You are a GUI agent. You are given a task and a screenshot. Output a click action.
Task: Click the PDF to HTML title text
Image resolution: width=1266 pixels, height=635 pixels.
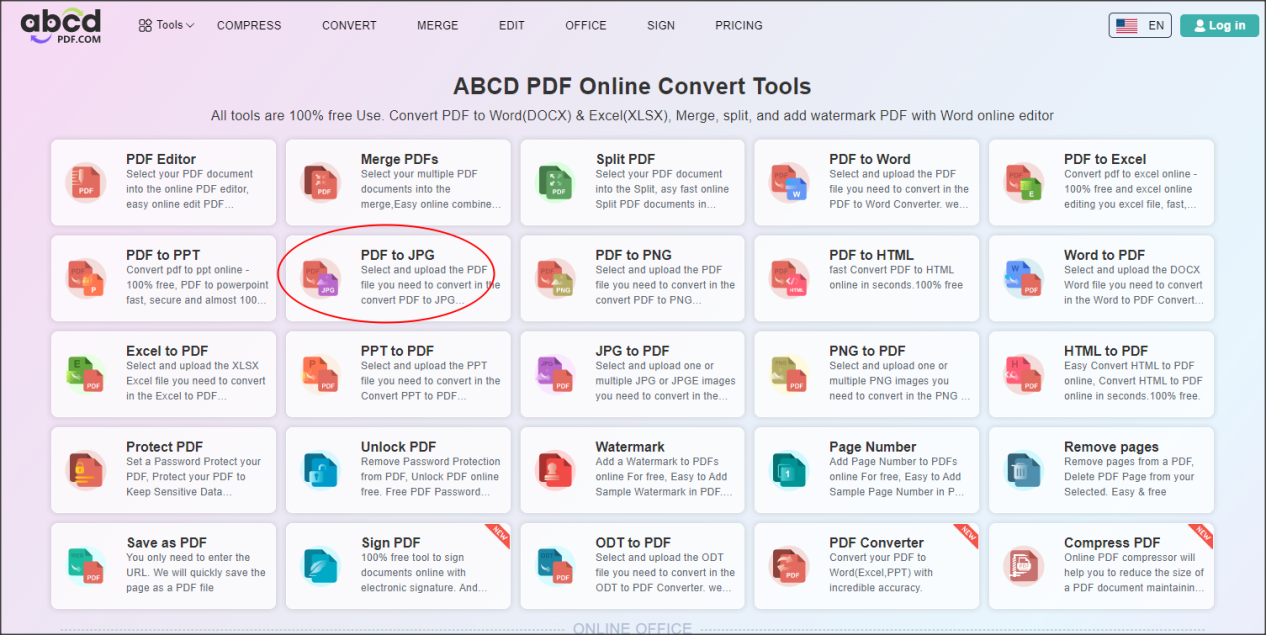(872, 255)
